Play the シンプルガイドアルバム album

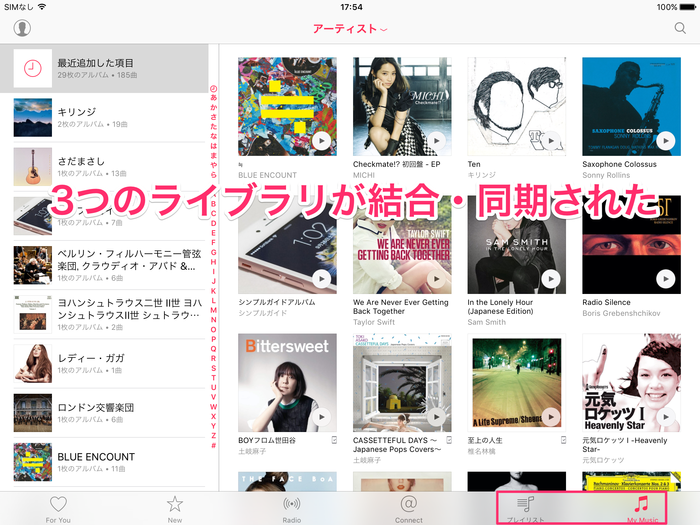coord(321,279)
